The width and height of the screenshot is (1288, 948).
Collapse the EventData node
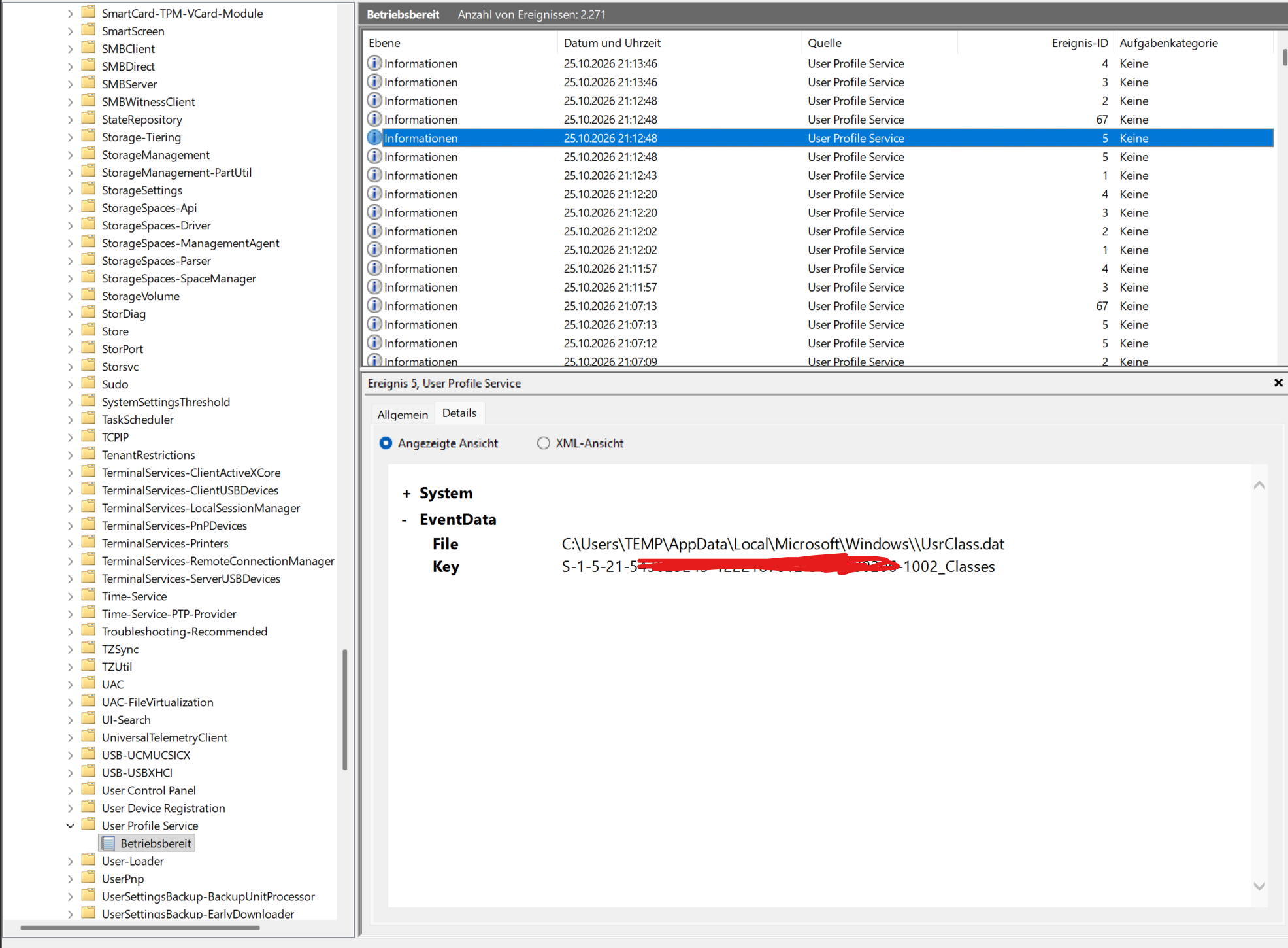tap(405, 520)
